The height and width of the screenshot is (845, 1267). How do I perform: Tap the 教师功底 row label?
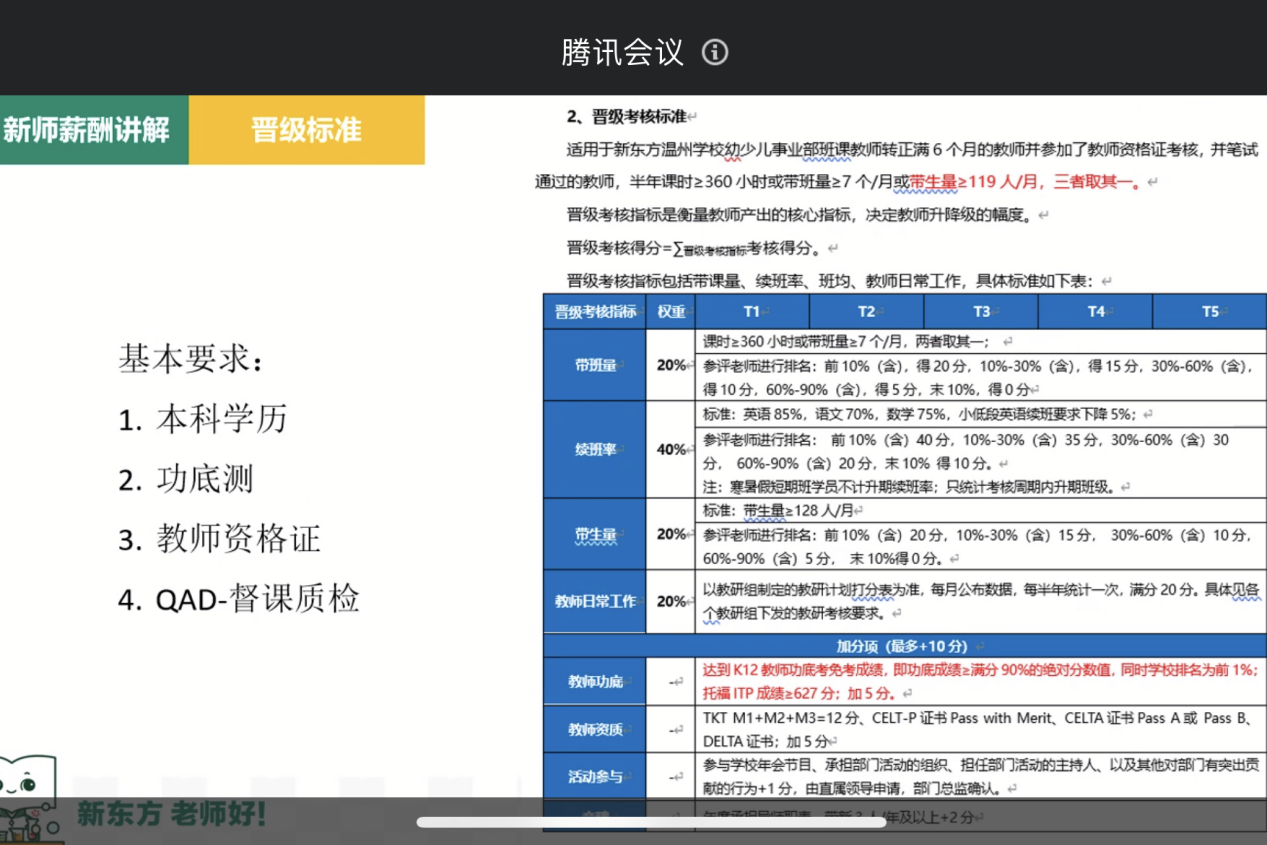tap(595, 682)
